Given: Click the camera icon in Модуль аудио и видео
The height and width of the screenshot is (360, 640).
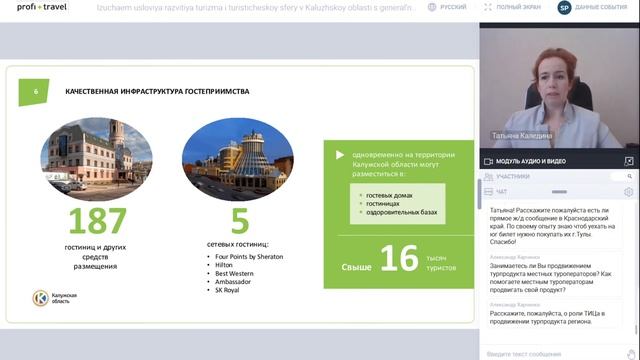Looking at the screenshot, I should tap(488, 162).
